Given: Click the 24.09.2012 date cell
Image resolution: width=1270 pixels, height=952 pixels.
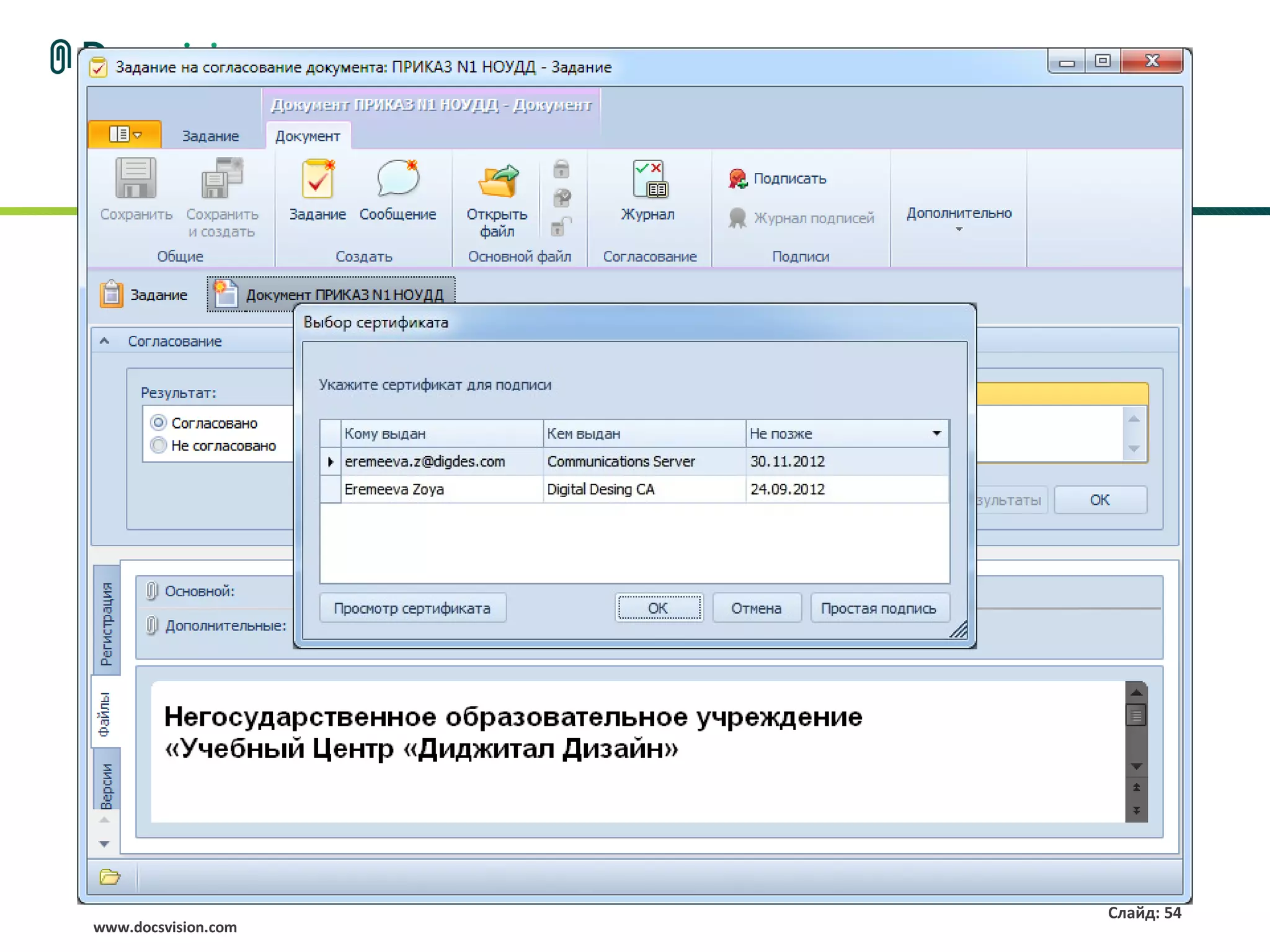Looking at the screenshot, I should 847,489.
